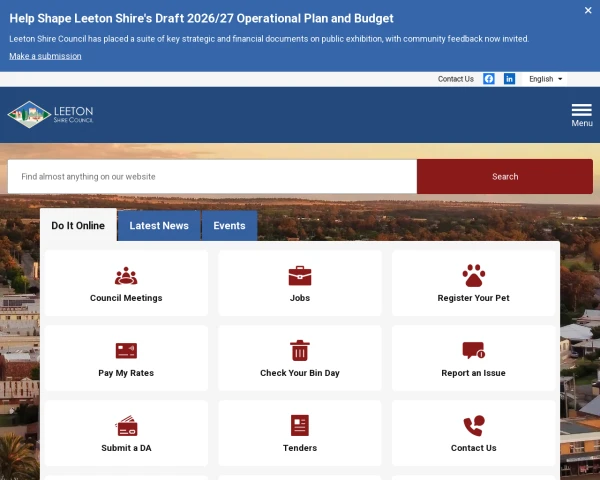
Task: Open the Tenders label
Action: click(300, 448)
